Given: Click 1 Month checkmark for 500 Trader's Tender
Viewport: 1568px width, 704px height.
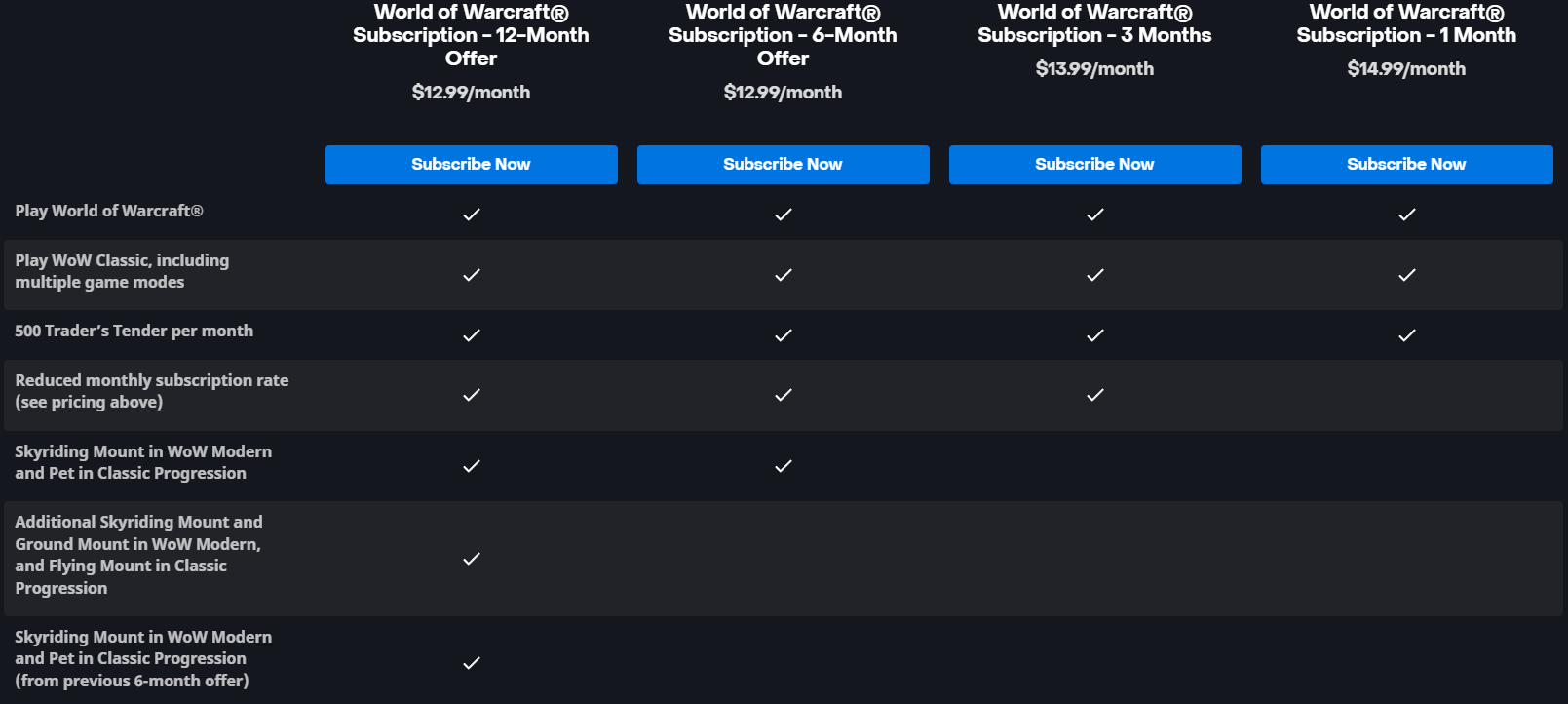Looking at the screenshot, I should (1407, 335).
